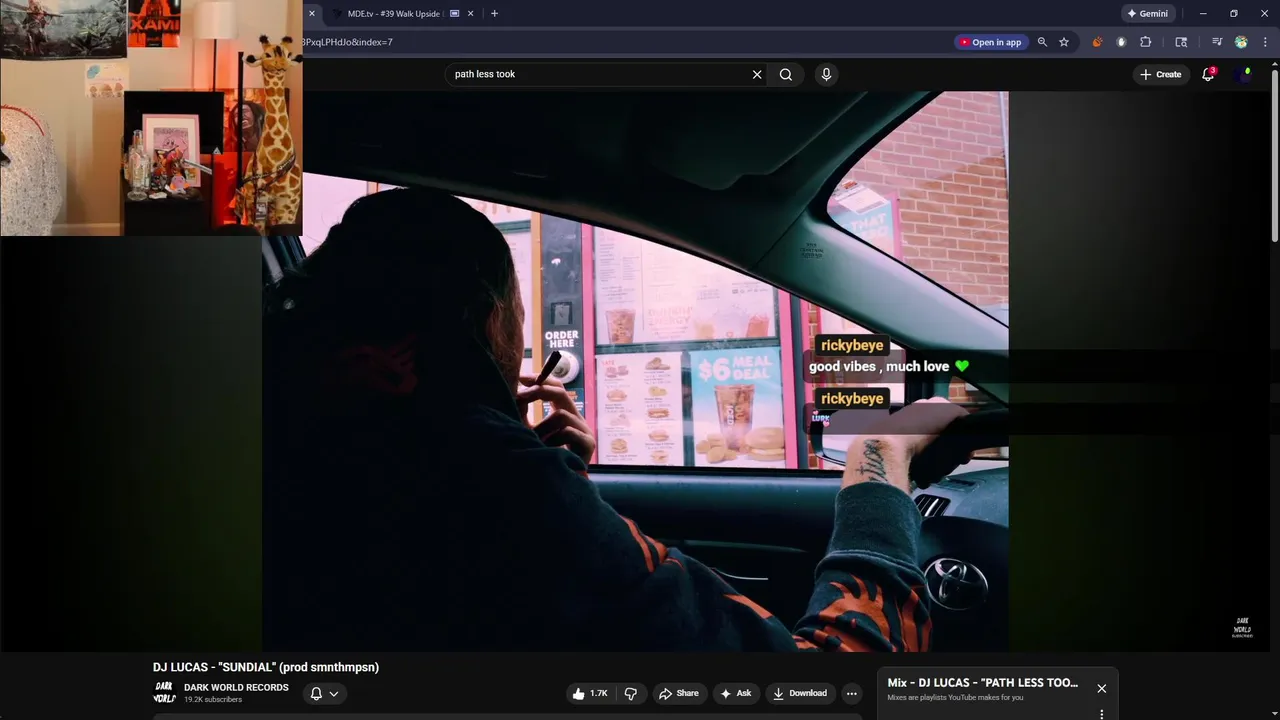The height and width of the screenshot is (720, 1280).
Task: Like the video with thumbs up 1.7K
Action: click(589, 693)
